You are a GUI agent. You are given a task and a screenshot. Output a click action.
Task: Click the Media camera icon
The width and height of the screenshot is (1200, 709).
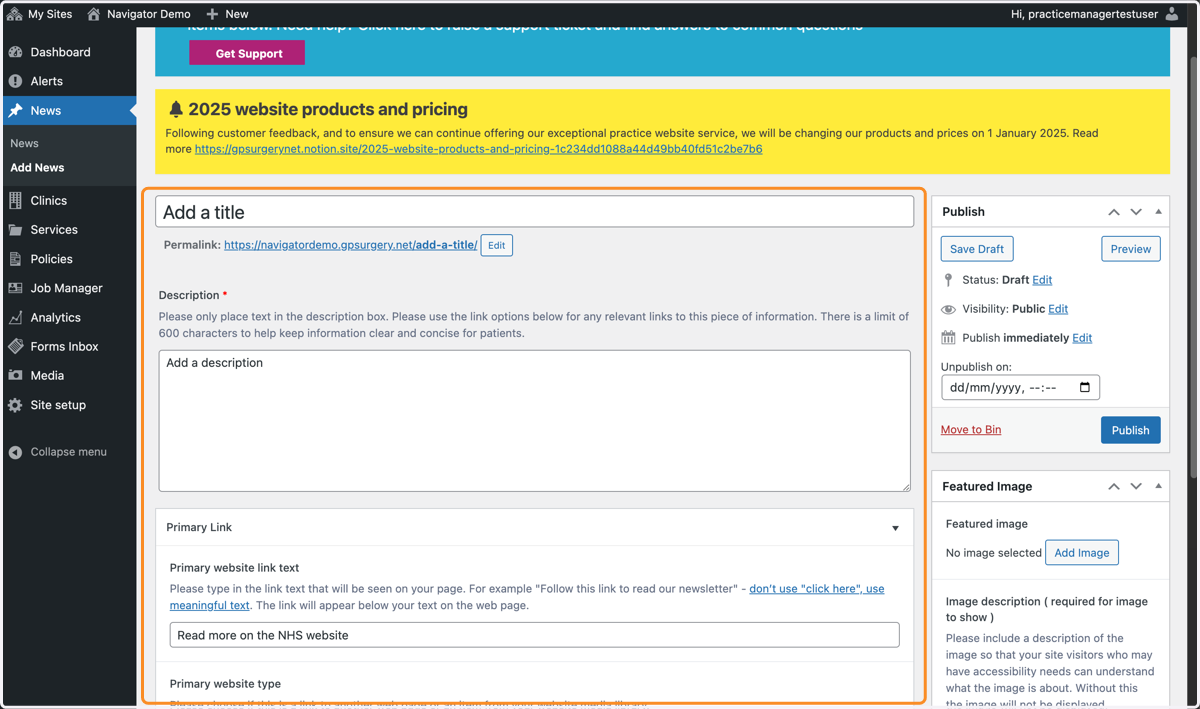pos(15,376)
